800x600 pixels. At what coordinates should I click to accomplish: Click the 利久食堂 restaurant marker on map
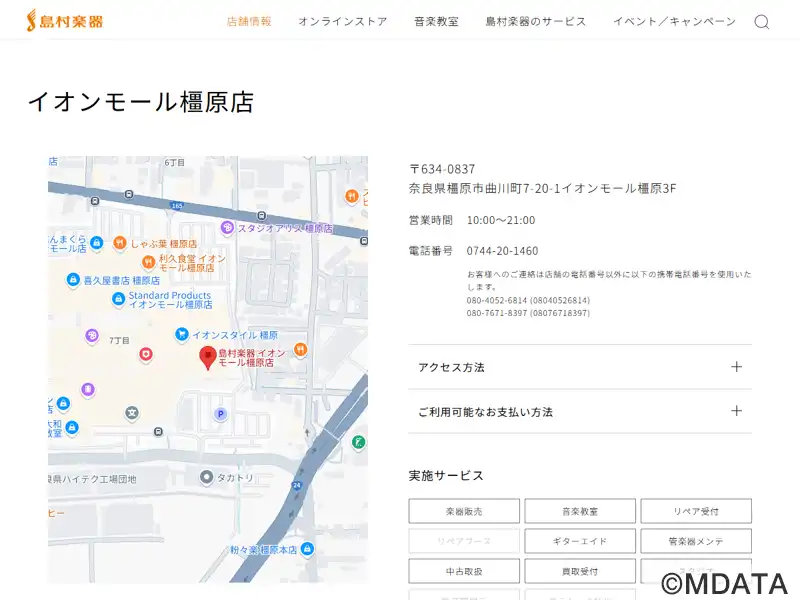pos(148,262)
